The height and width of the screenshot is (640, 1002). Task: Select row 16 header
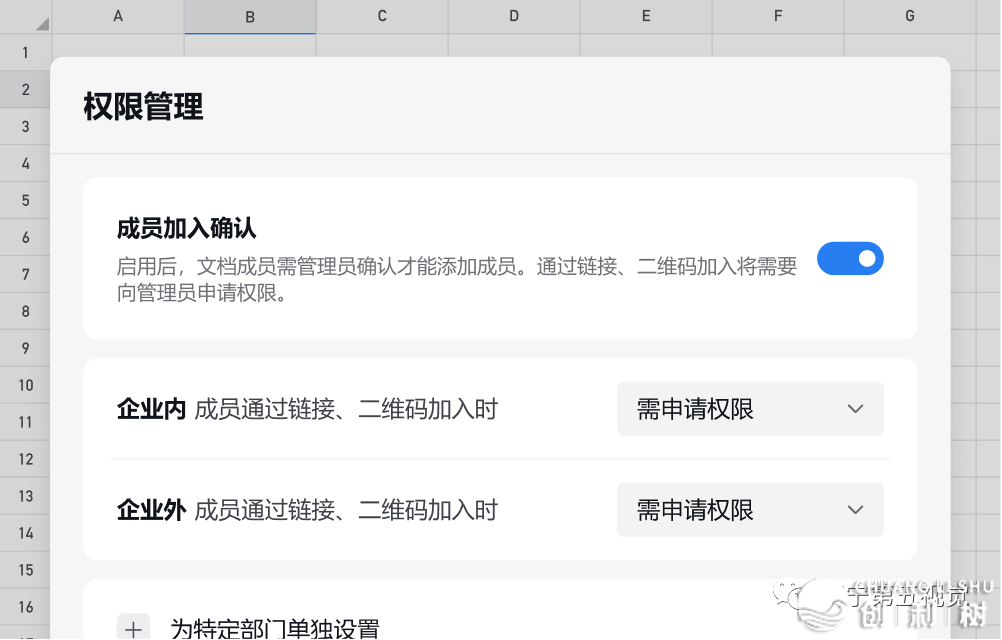pos(26,607)
